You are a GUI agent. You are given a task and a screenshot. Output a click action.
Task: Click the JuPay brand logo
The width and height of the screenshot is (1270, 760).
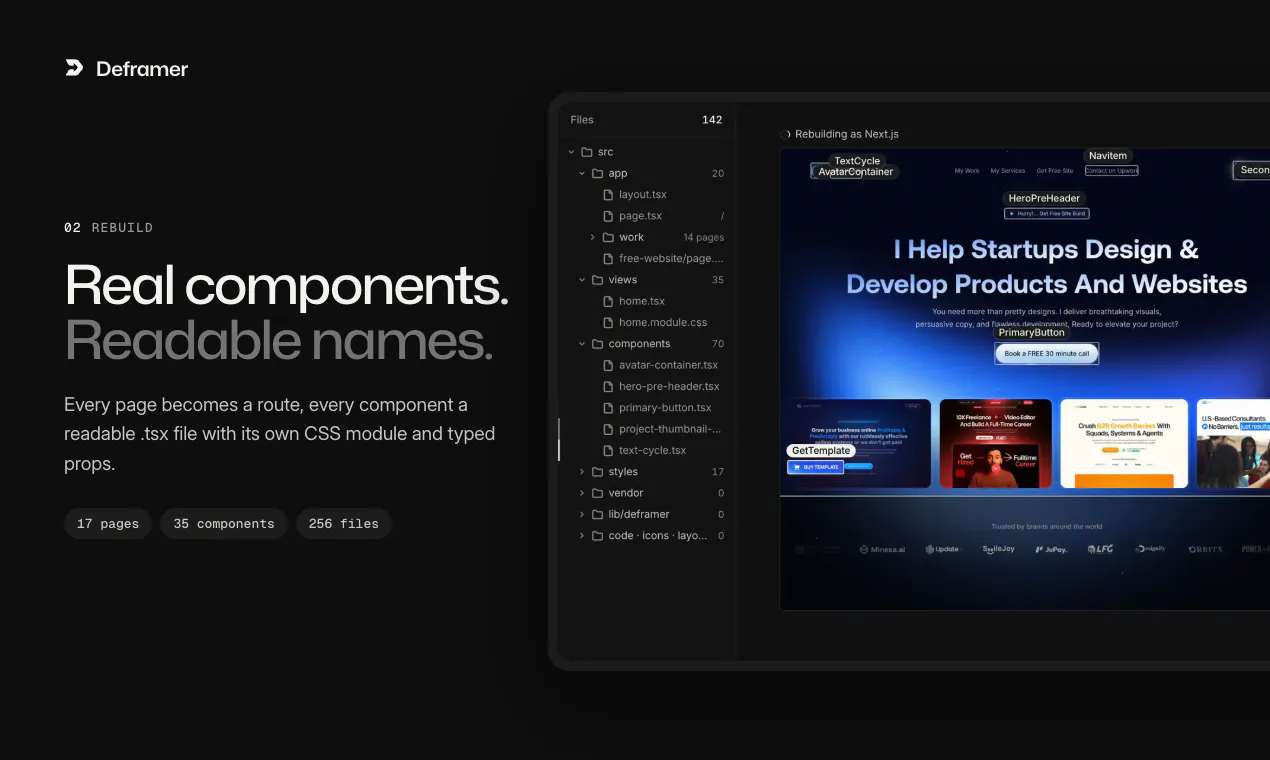coord(1050,549)
